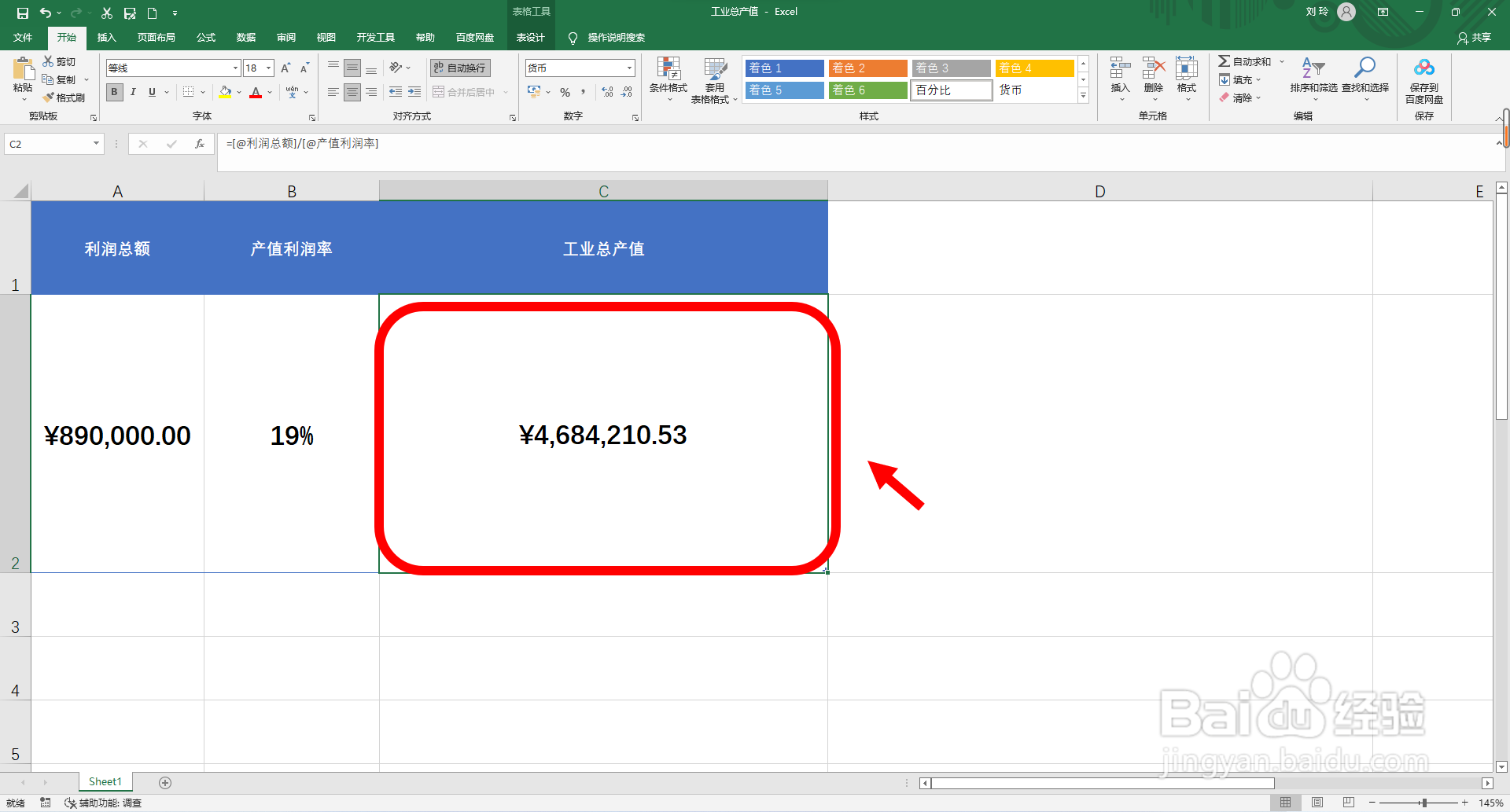1510x812 pixels.
Task: Click the decrease decimal icon
Action: coord(627,92)
